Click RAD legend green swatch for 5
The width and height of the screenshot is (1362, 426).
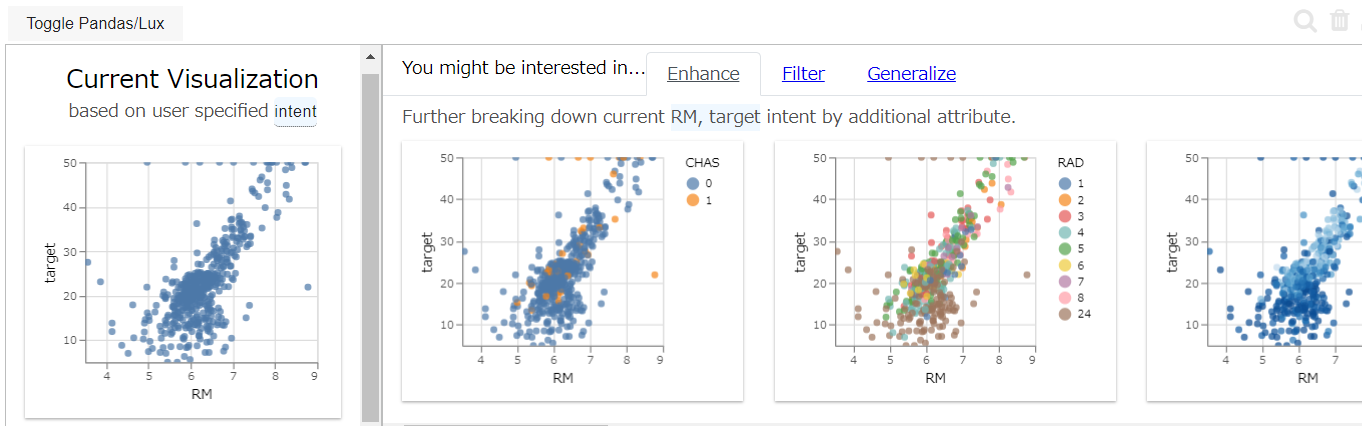coord(1065,249)
